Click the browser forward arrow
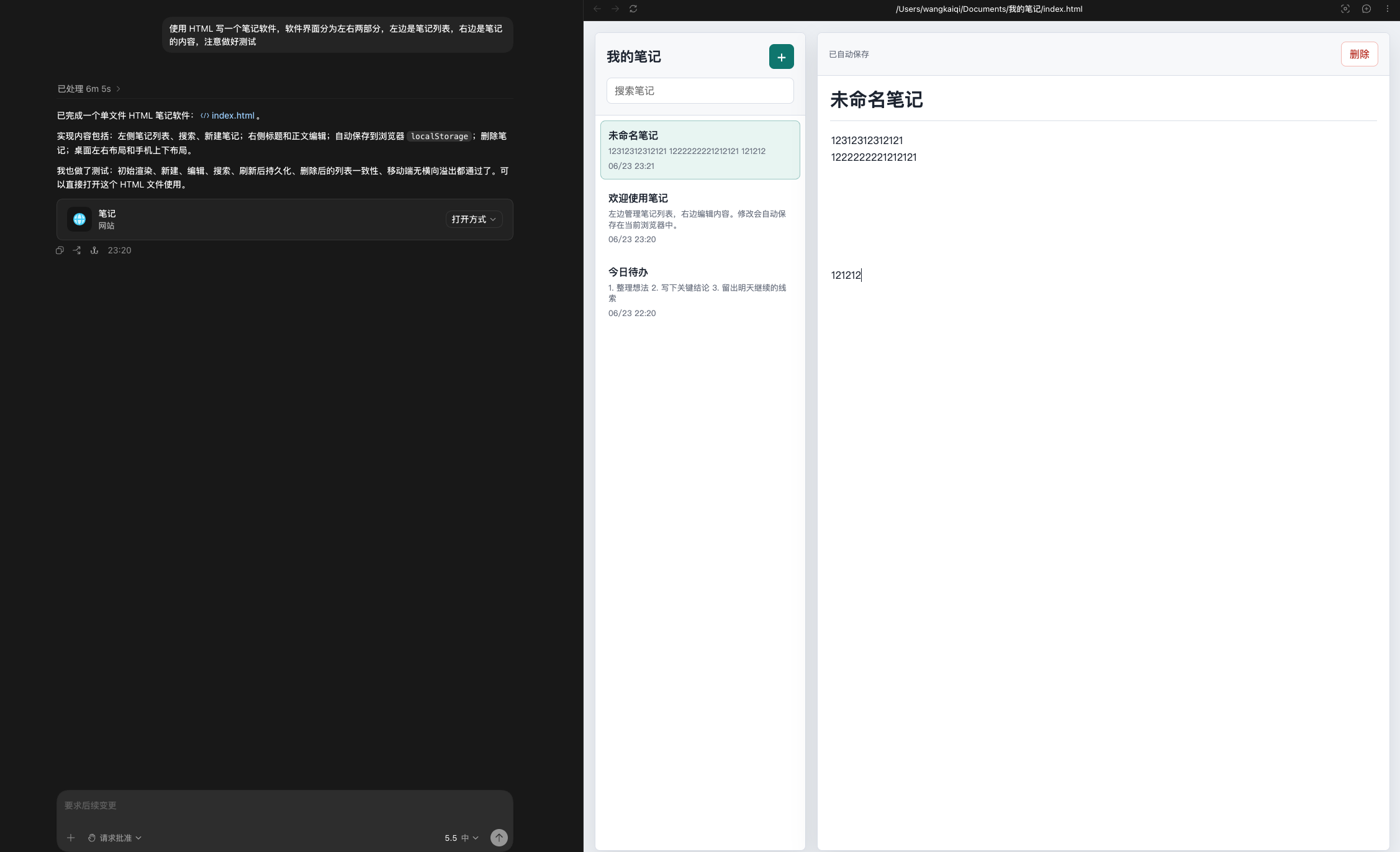Image resolution: width=1400 pixels, height=852 pixels. [x=615, y=9]
